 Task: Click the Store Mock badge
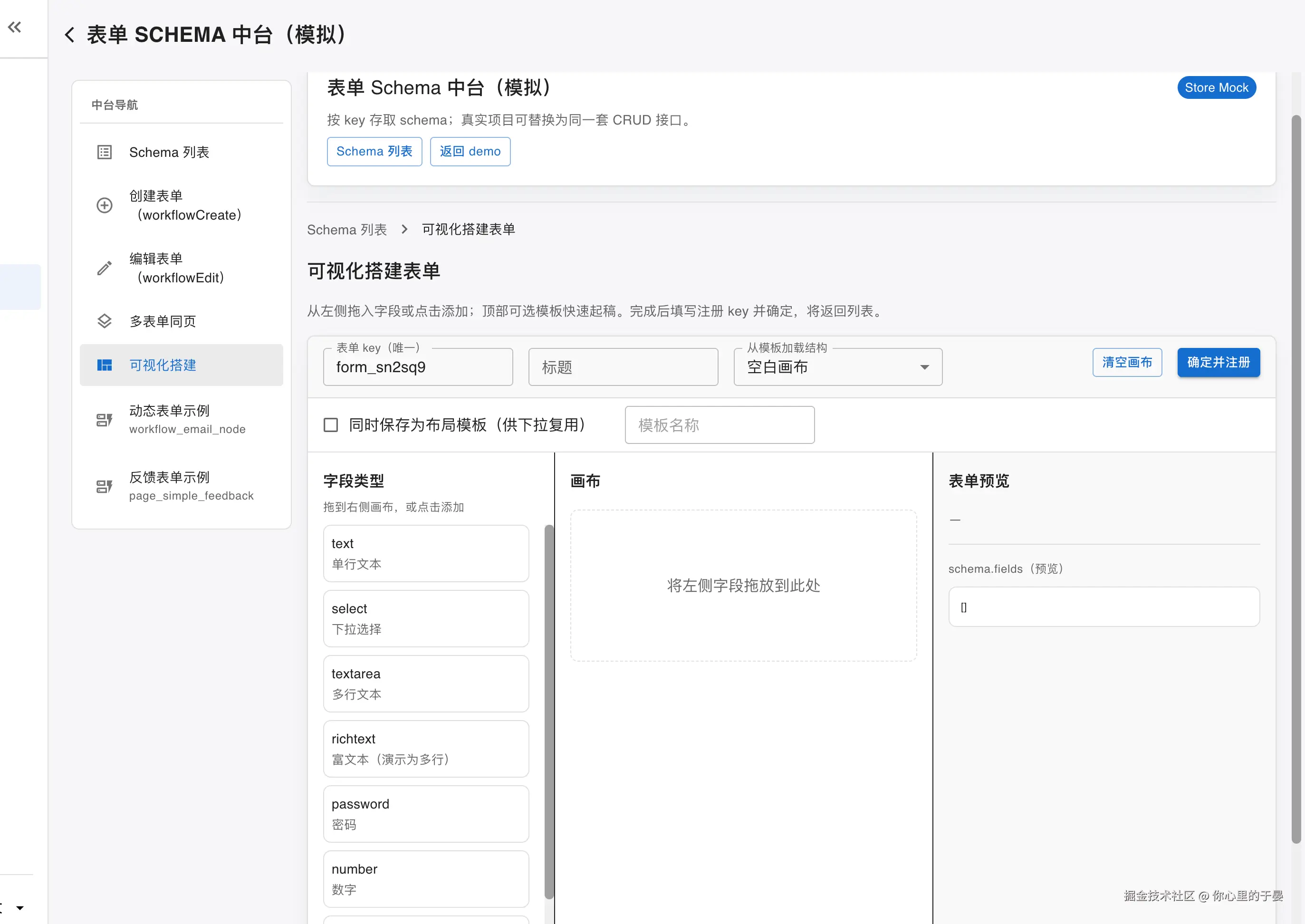[x=1216, y=87]
